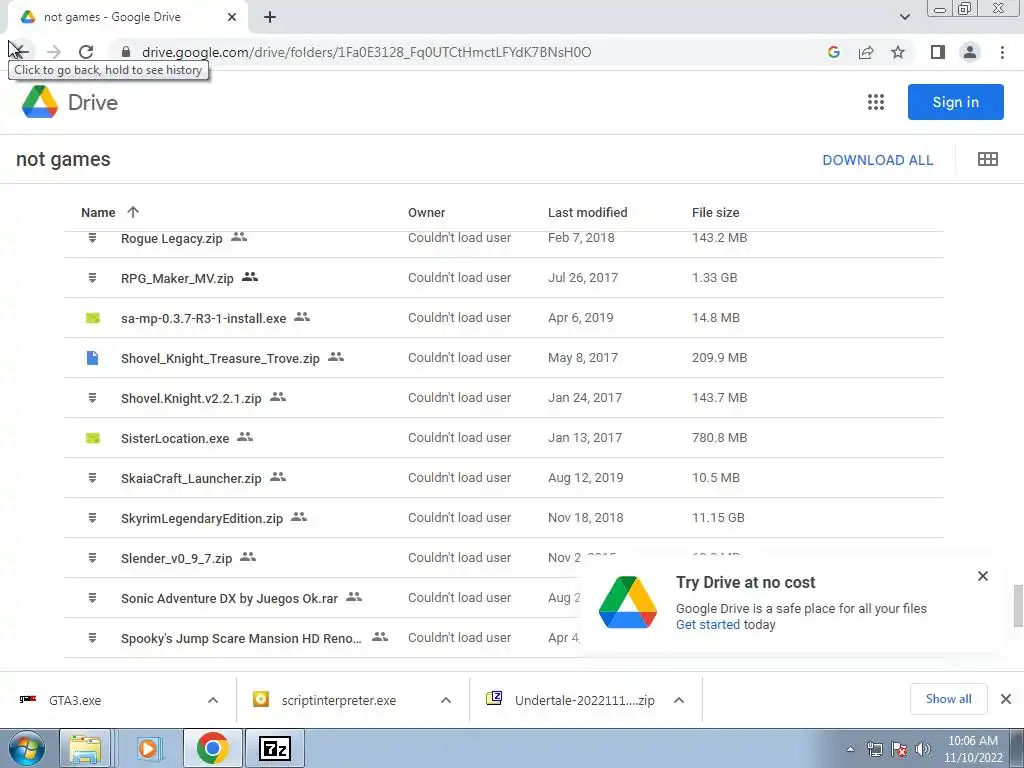Image resolution: width=1024 pixels, height=768 pixels.
Task: Click the site lock icon in address bar
Action: 126,52
